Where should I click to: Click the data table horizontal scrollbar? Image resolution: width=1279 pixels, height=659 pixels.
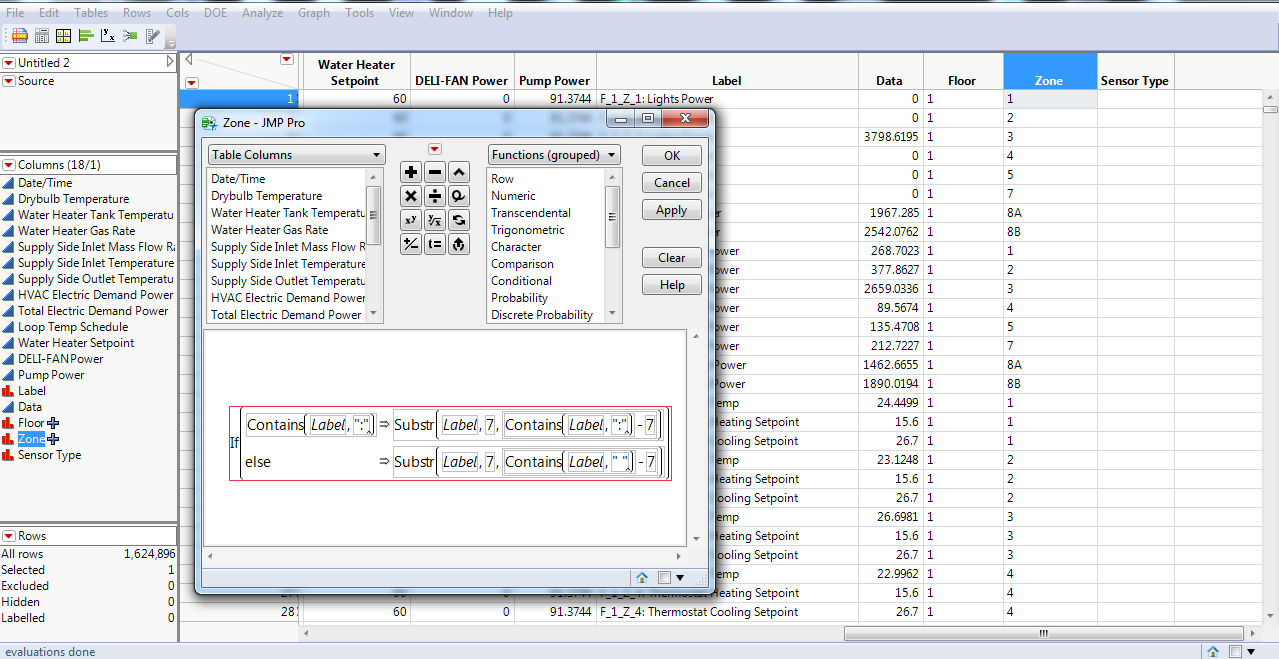click(1042, 633)
